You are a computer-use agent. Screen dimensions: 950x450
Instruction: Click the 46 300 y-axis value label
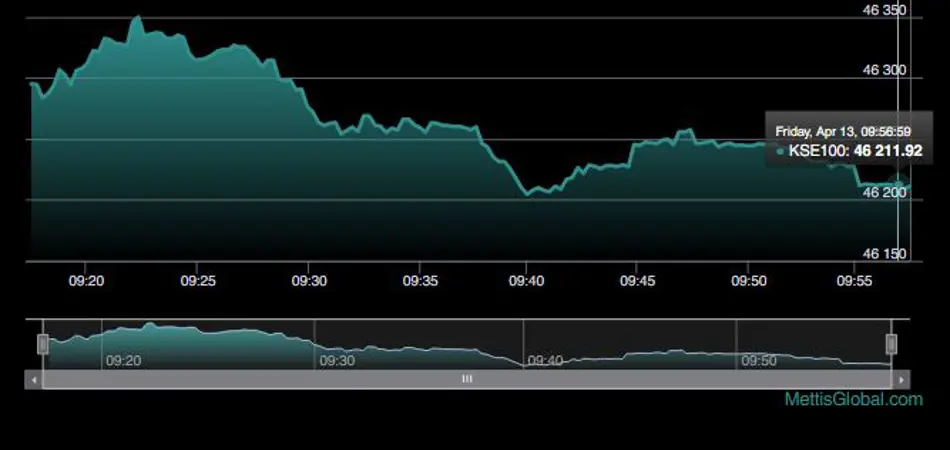click(x=884, y=71)
